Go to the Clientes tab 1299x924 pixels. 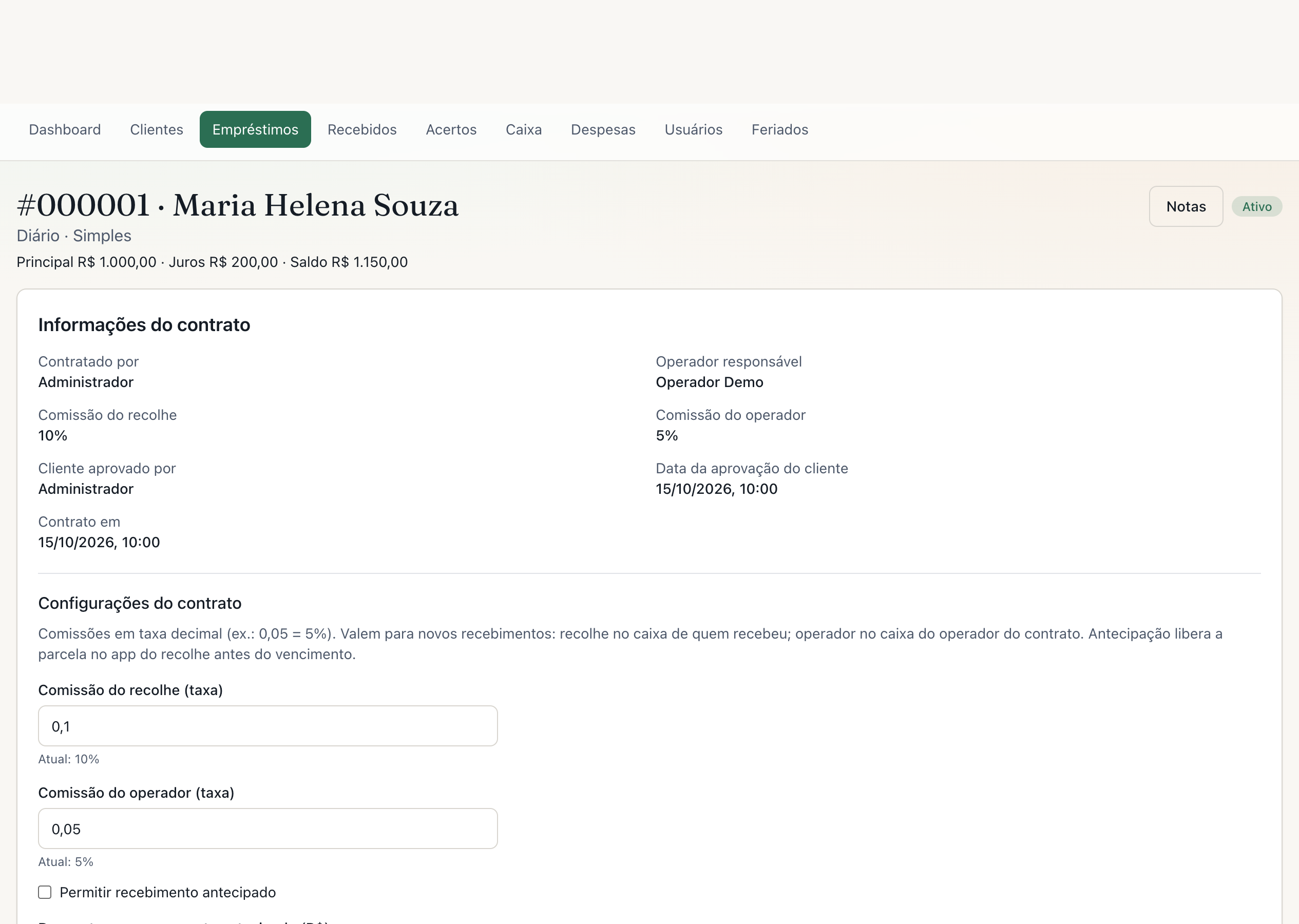tap(157, 129)
